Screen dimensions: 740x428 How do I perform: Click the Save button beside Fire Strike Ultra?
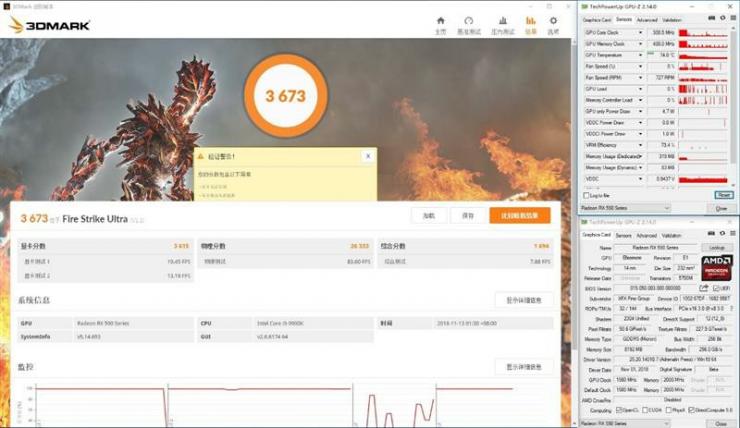[x=468, y=216]
